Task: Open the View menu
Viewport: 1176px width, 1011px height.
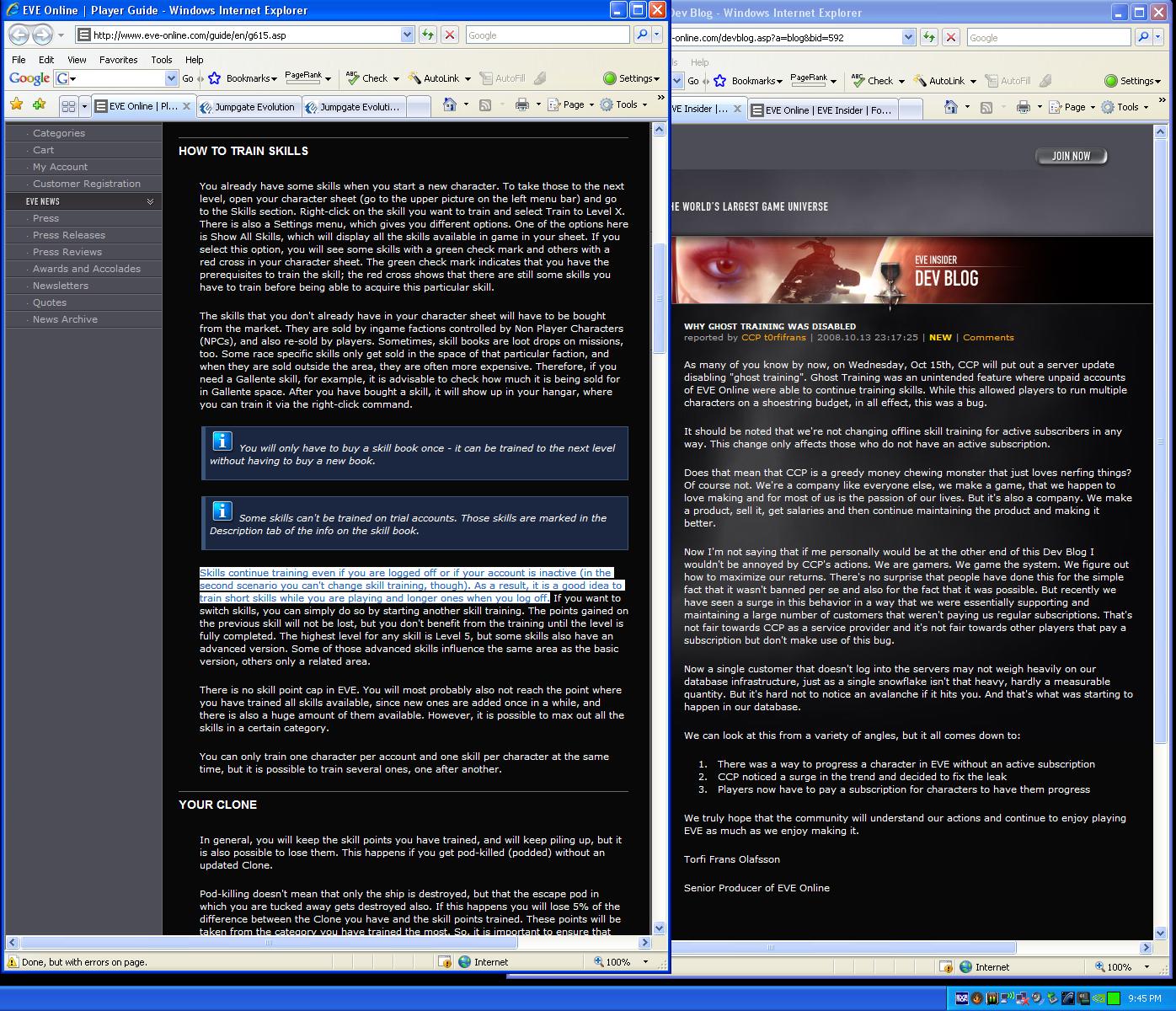Action: click(x=77, y=60)
